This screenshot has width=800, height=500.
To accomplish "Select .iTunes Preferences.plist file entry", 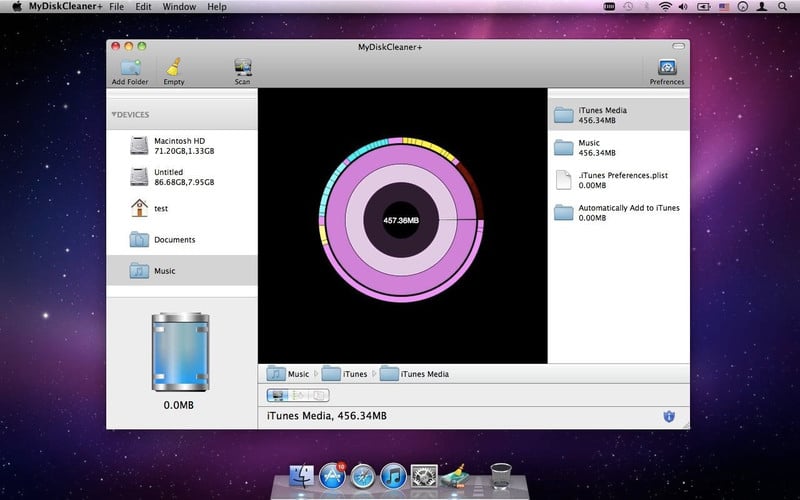I will click(618, 180).
